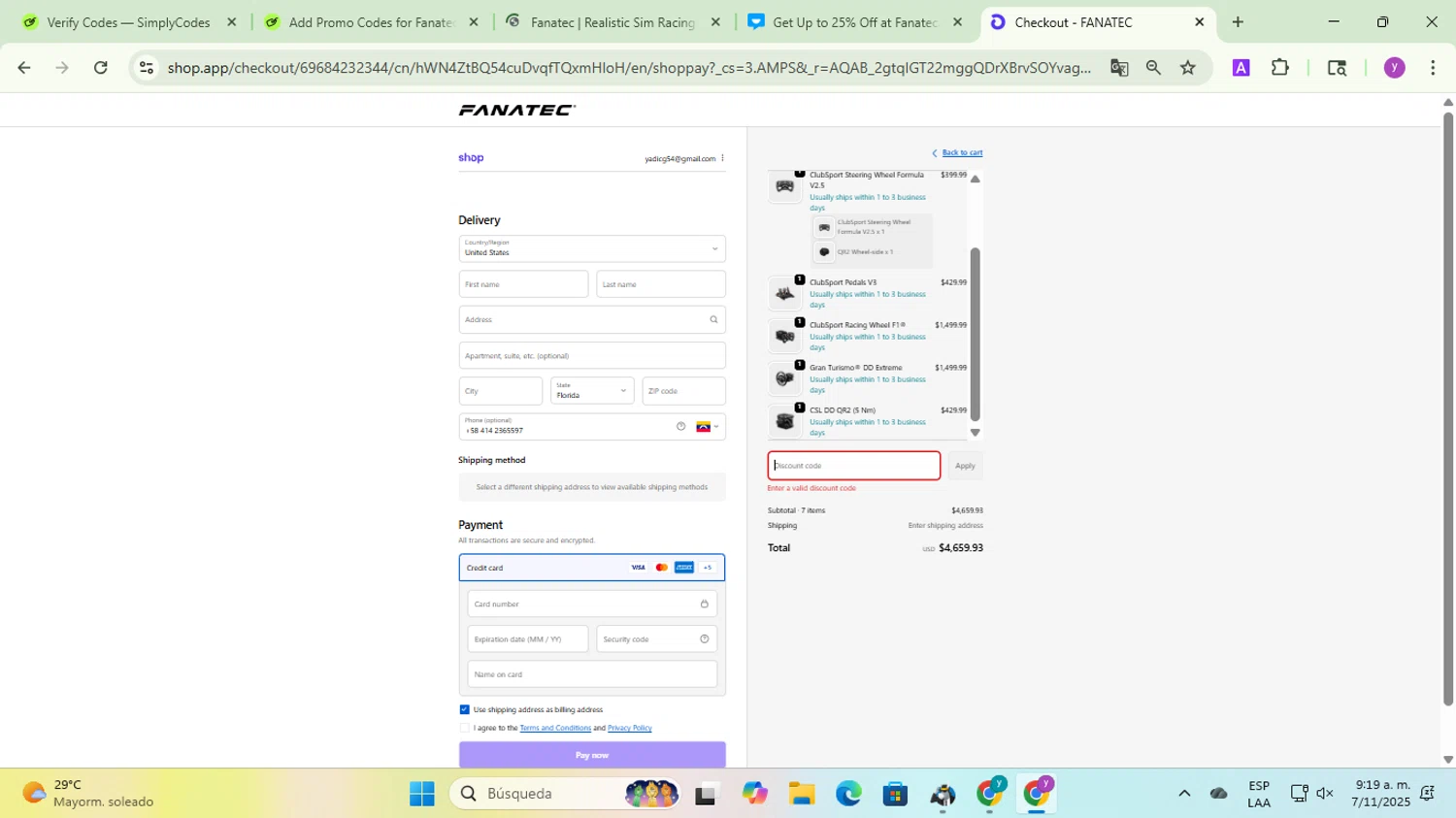Image resolution: width=1456 pixels, height=818 pixels.
Task: Show the +5 more card types
Action: [708, 568]
